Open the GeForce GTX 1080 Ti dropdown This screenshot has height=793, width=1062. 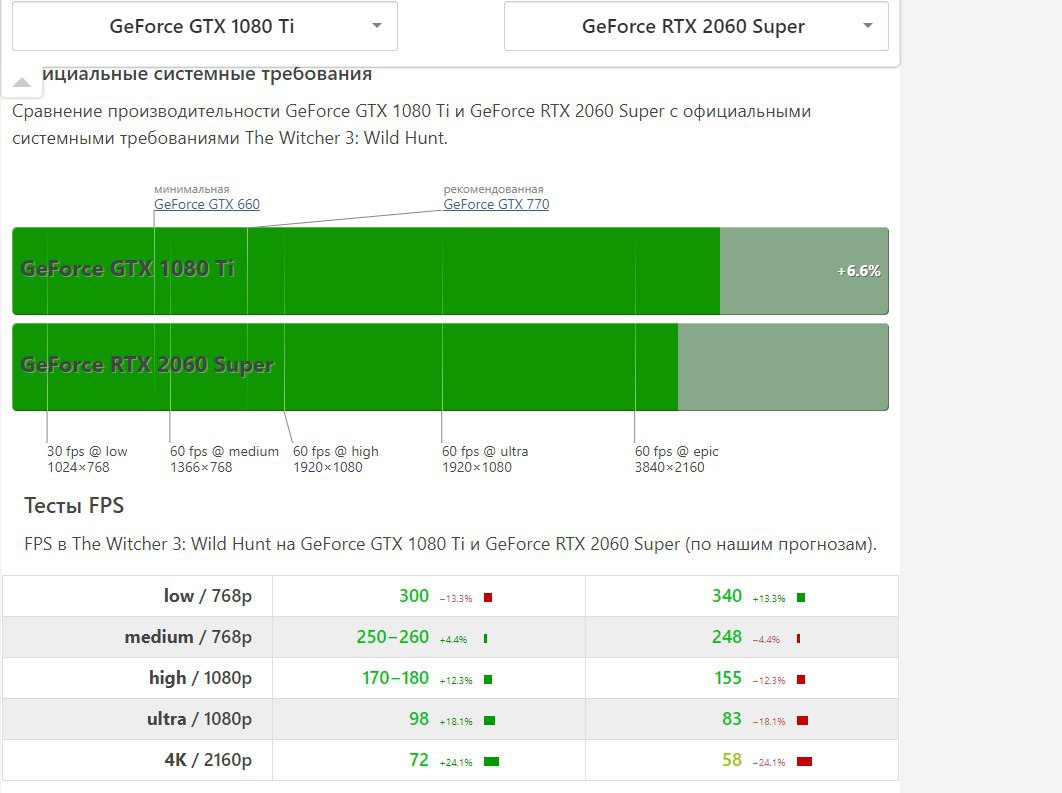(205, 26)
